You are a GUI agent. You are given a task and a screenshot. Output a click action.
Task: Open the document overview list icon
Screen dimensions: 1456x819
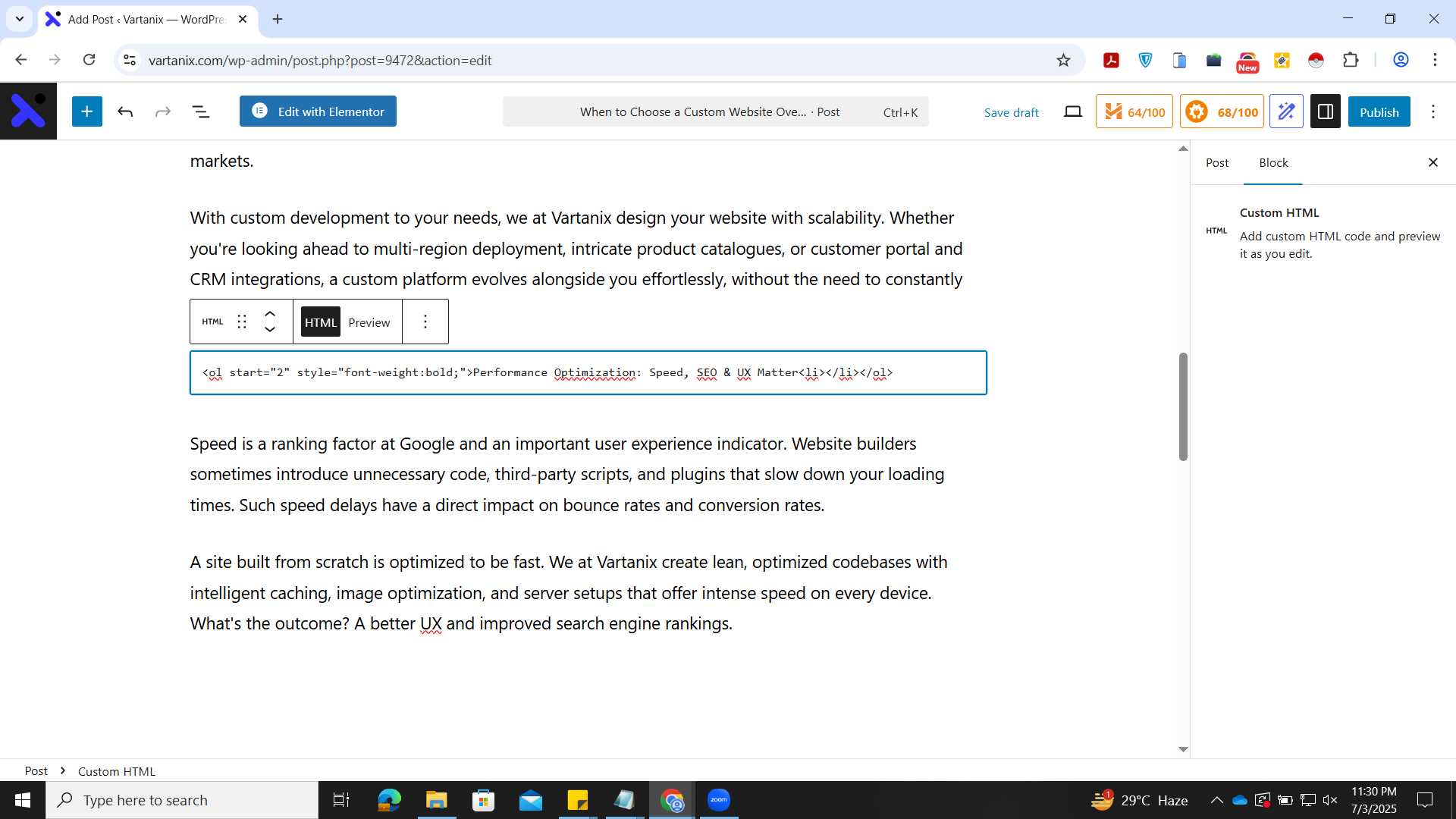[201, 112]
